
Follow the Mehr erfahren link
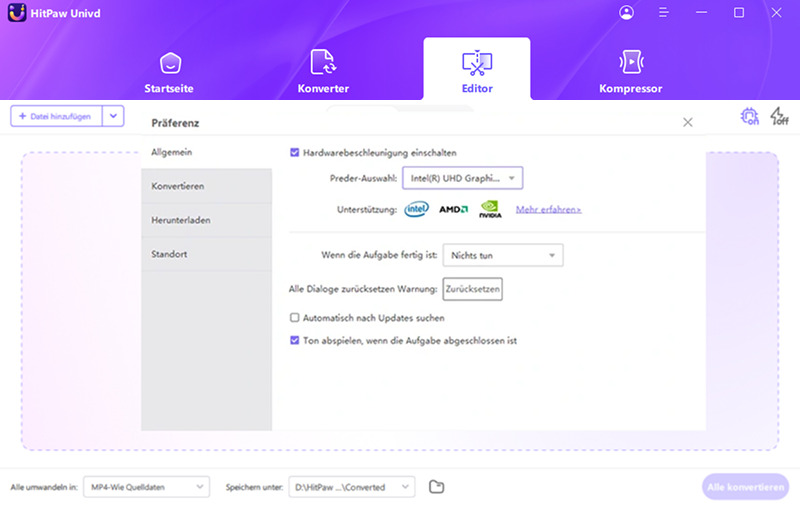[548, 210]
